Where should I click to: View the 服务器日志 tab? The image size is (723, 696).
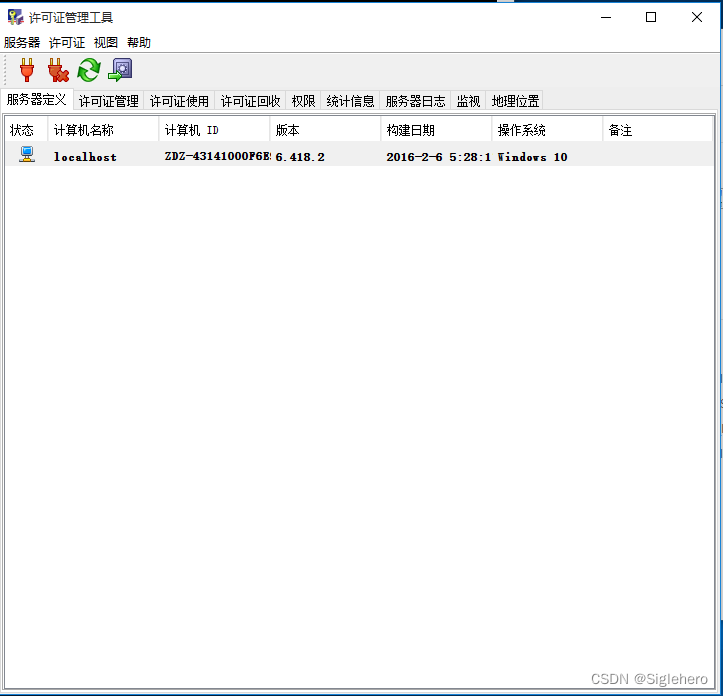click(416, 101)
